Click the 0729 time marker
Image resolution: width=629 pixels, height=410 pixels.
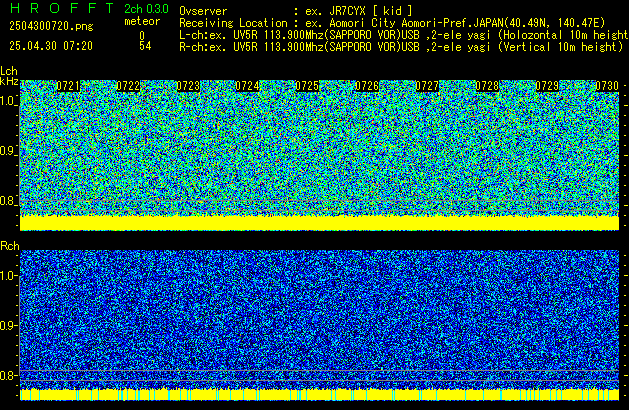pos(547,86)
